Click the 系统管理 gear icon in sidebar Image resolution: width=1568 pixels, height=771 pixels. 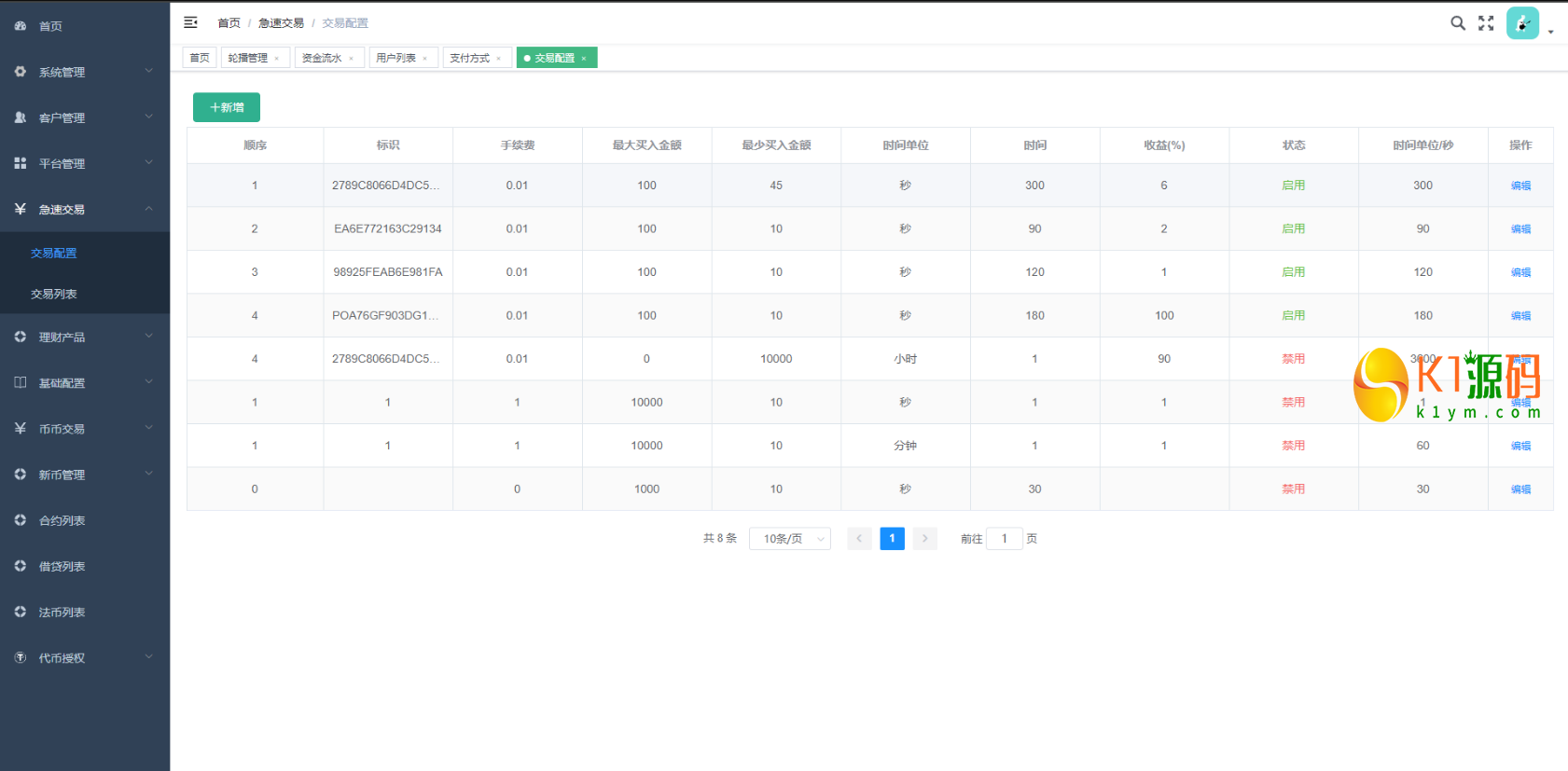(x=21, y=72)
